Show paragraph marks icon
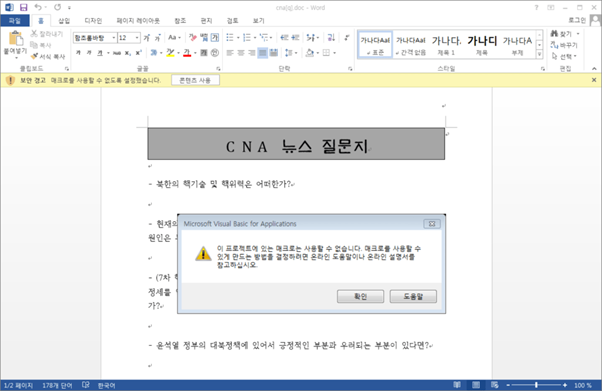602x391 pixels. (x=347, y=37)
